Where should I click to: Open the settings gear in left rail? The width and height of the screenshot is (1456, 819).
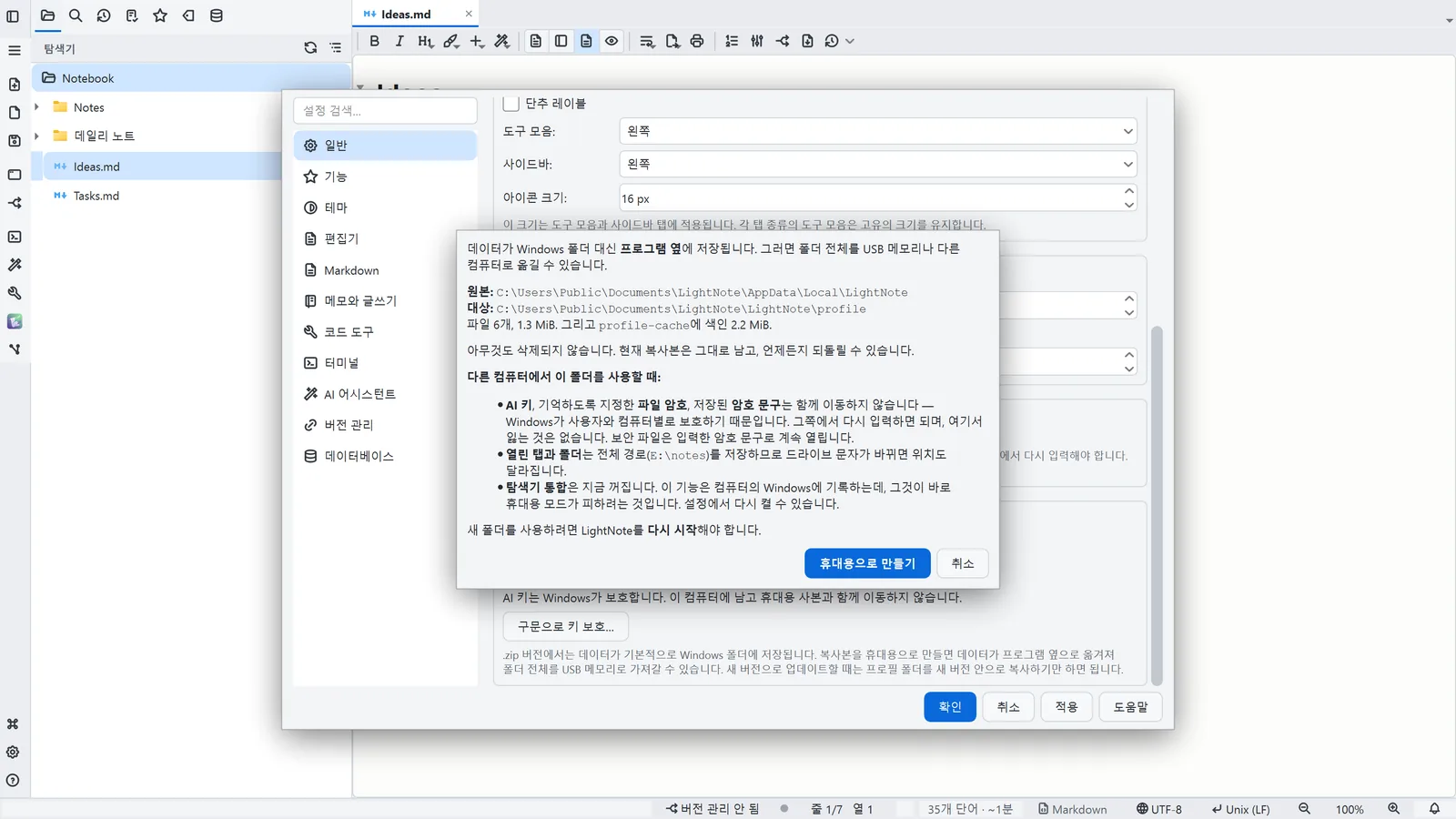pyautogui.click(x=13, y=753)
